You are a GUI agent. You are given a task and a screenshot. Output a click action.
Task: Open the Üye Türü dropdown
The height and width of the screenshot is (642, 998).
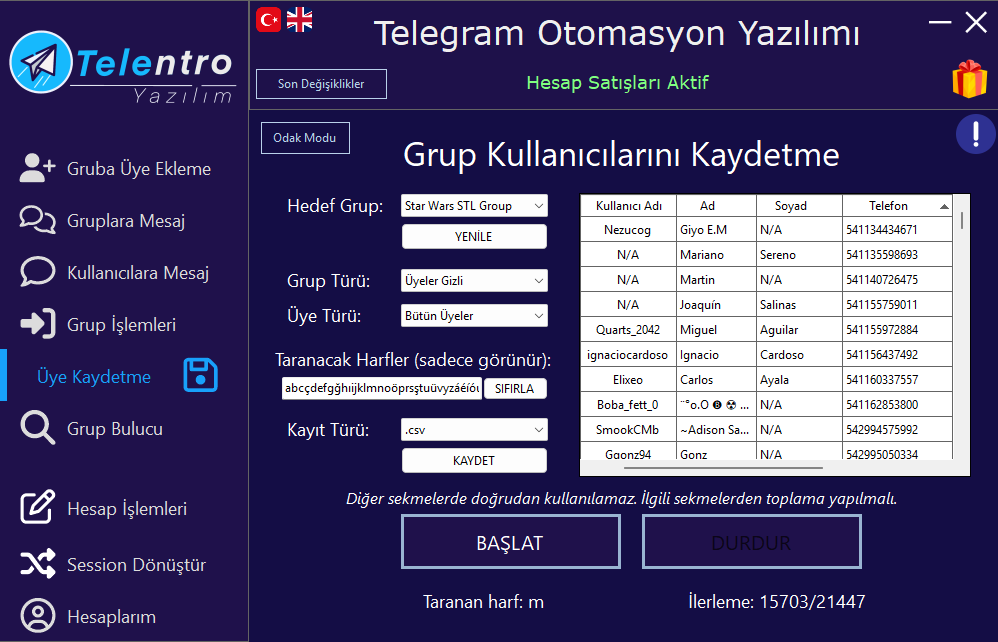474,316
